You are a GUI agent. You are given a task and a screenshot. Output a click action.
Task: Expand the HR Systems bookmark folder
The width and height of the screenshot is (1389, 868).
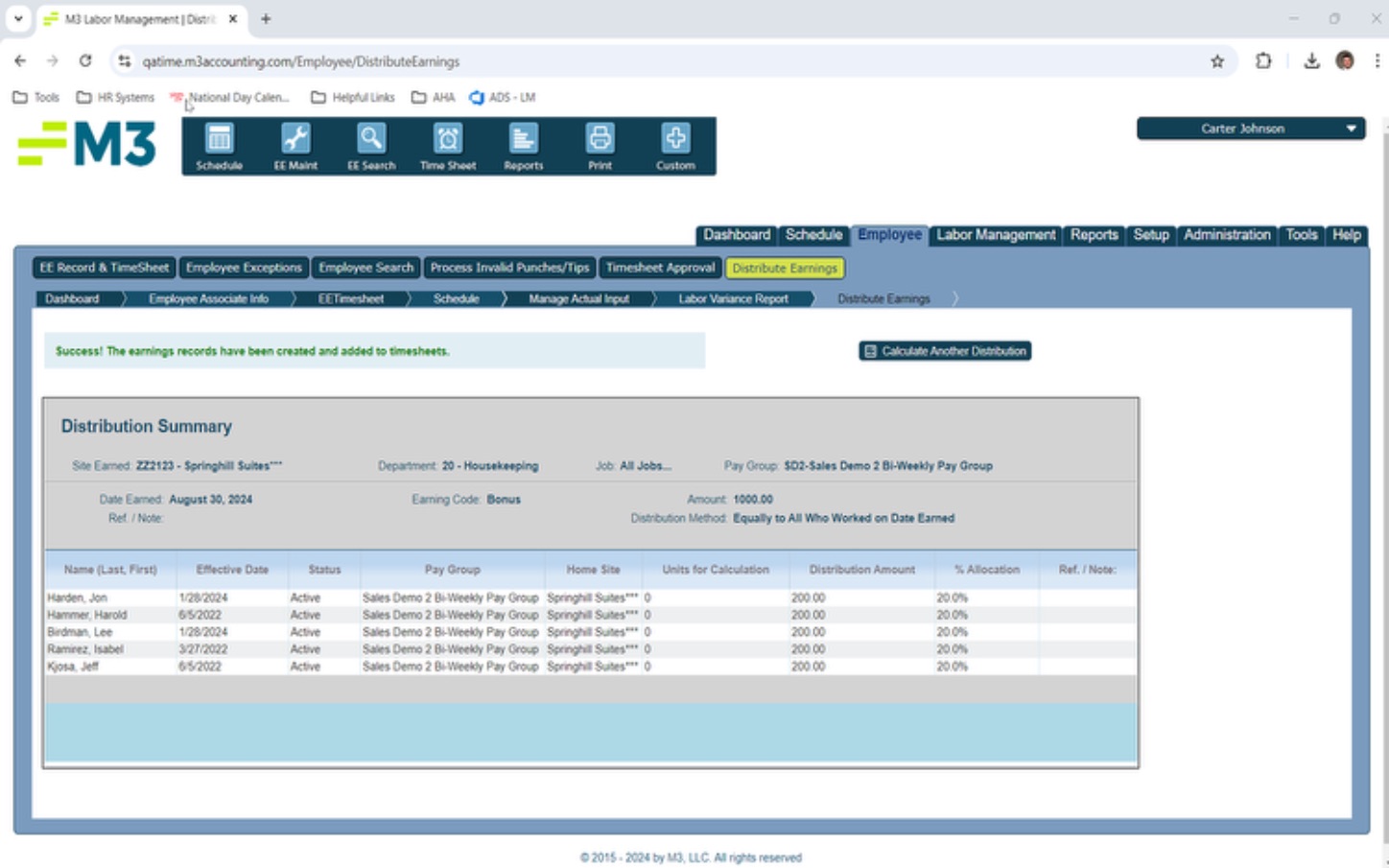click(115, 97)
